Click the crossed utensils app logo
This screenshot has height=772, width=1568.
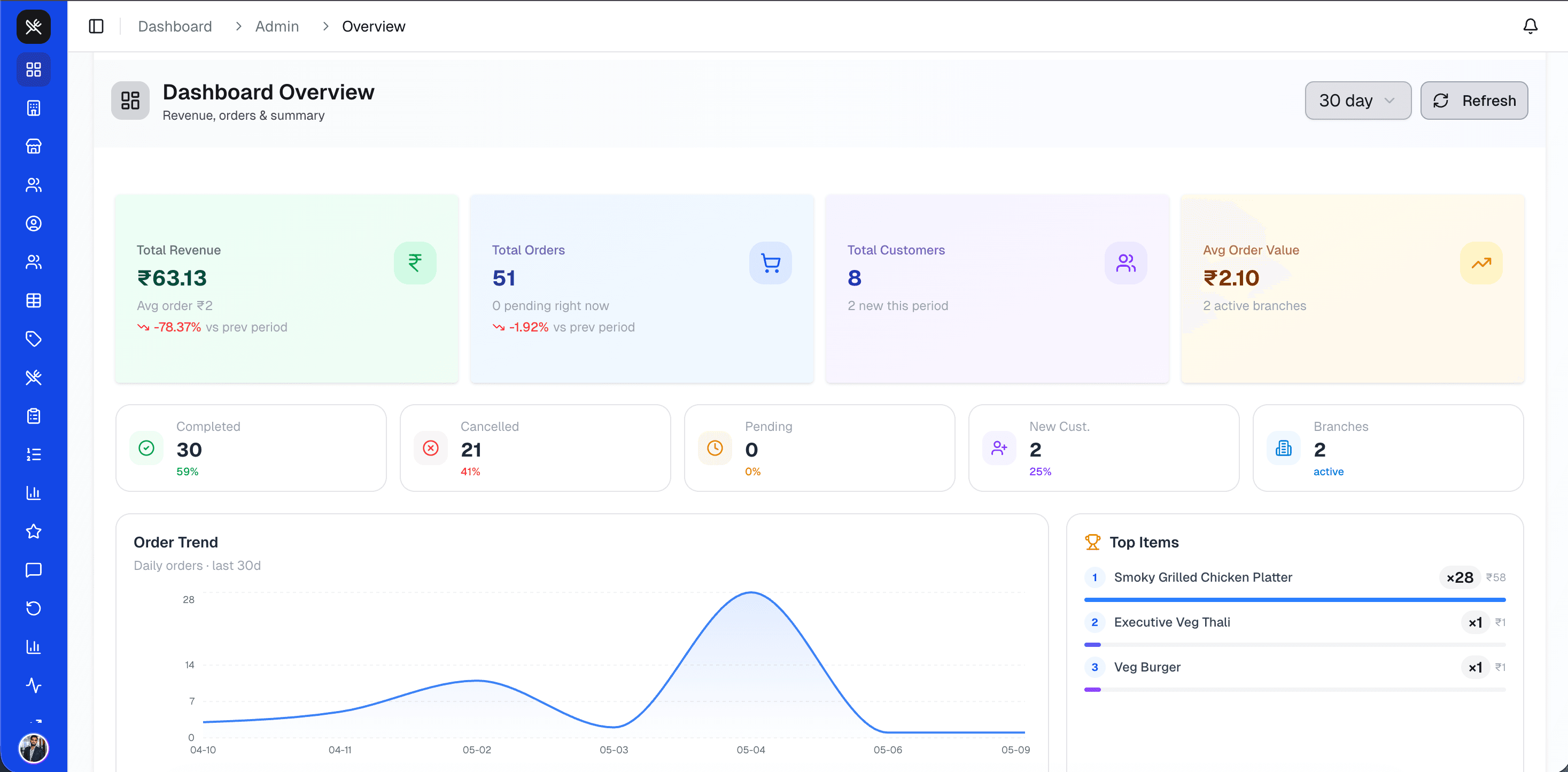pyautogui.click(x=34, y=27)
